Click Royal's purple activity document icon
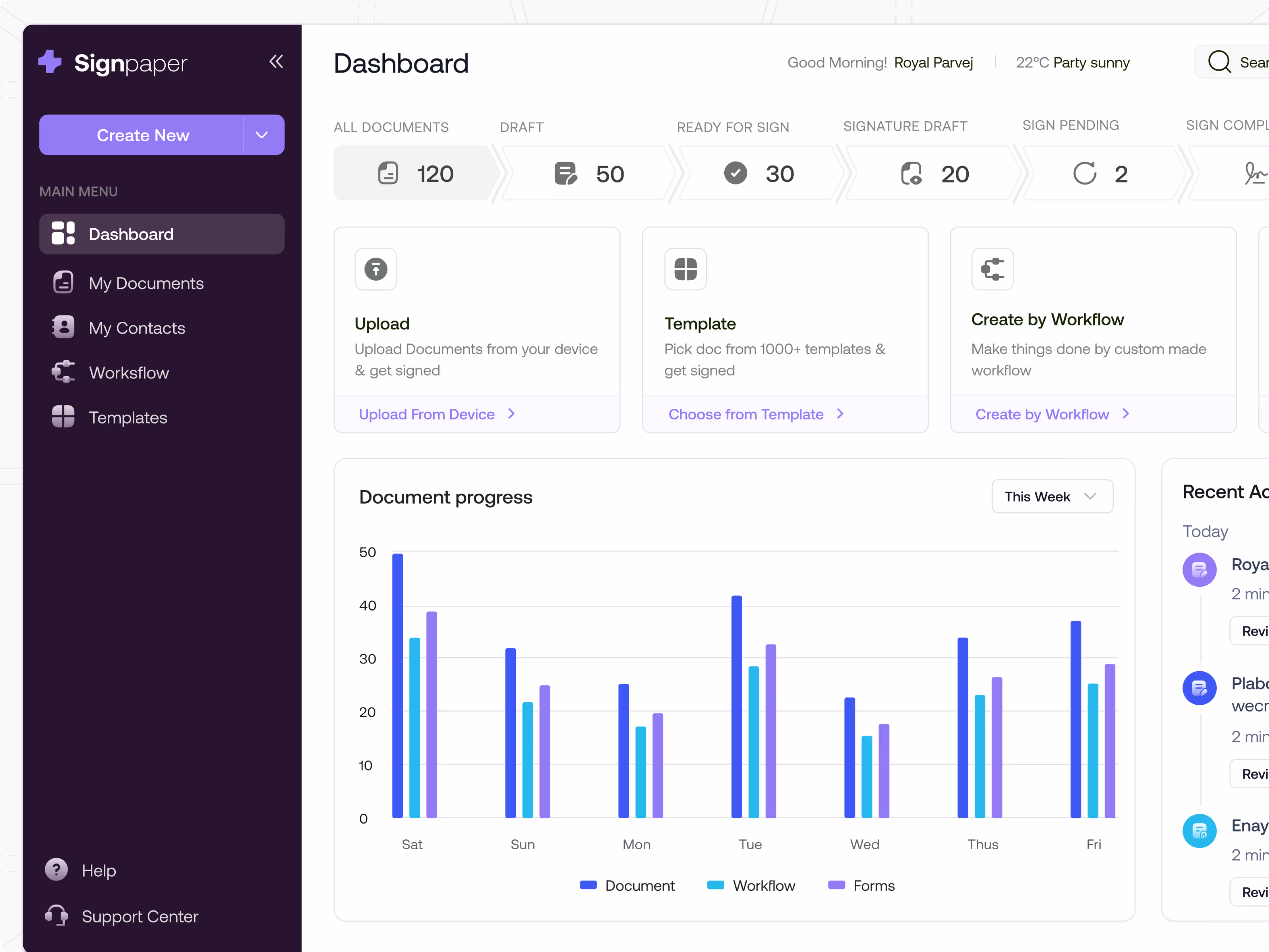Image resolution: width=1269 pixels, height=952 pixels. (x=1199, y=569)
